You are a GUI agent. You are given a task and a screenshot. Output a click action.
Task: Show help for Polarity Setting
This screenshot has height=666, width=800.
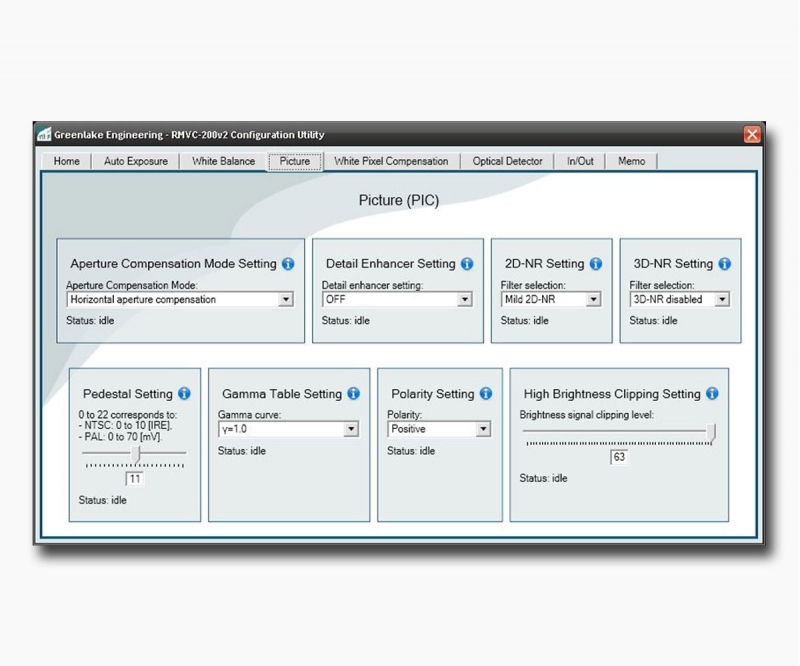click(486, 394)
